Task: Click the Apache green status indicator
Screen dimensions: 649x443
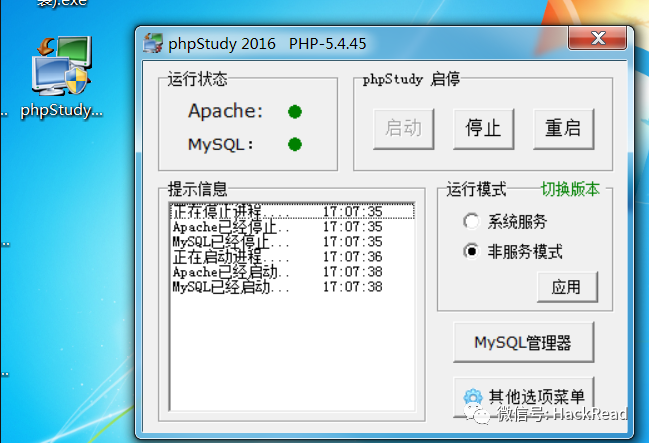Action: 295,112
